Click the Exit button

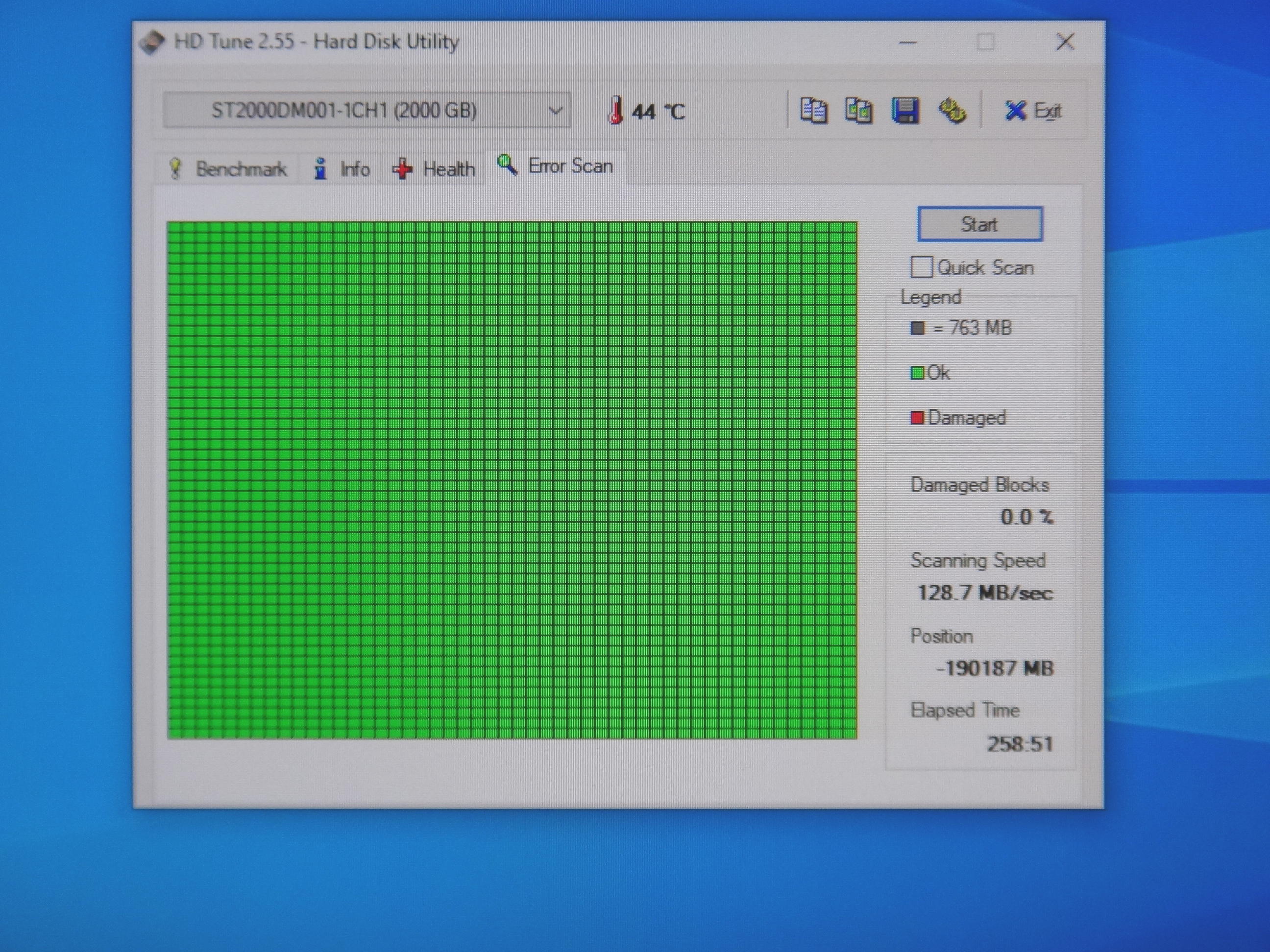coord(1033,110)
